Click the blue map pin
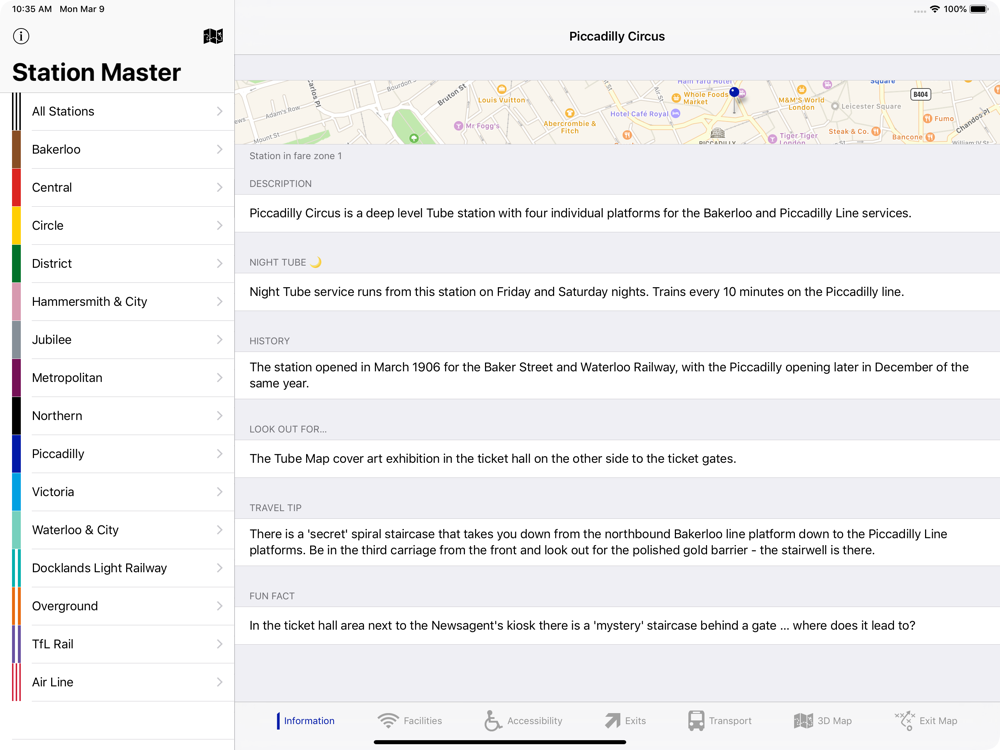This screenshot has width=1000, height=750. (734, 93)
